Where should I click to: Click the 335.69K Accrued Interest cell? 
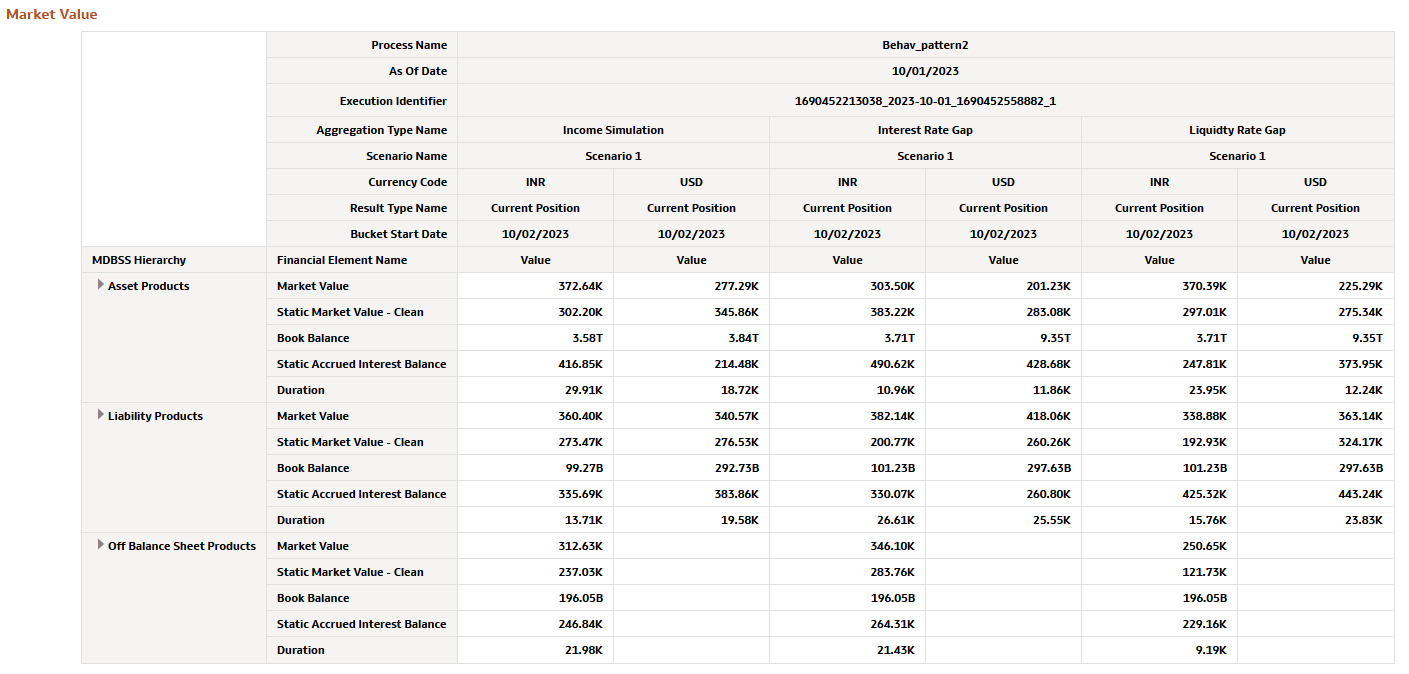(535, 494)
